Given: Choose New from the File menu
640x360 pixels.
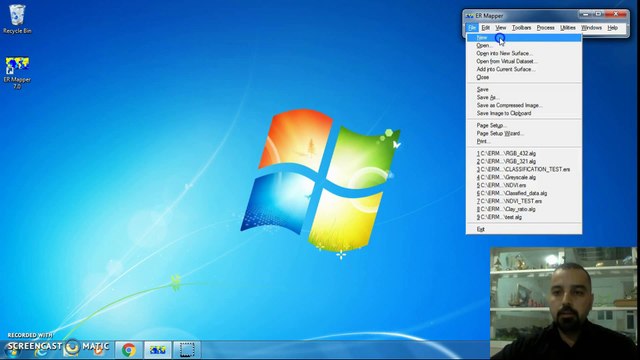Looking at the screenshot, I should 524,38.
